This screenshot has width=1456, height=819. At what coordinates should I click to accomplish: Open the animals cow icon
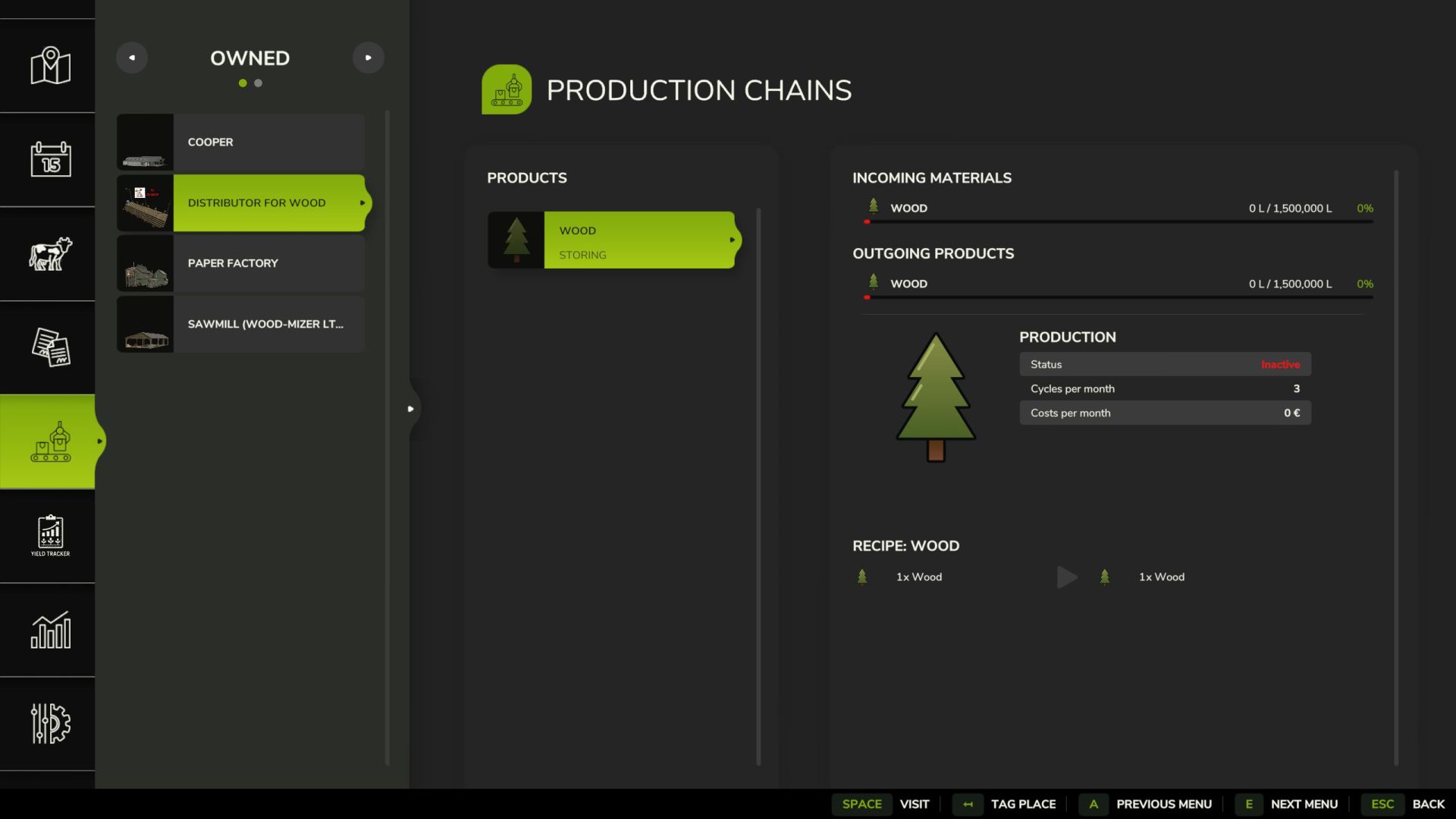50,253
